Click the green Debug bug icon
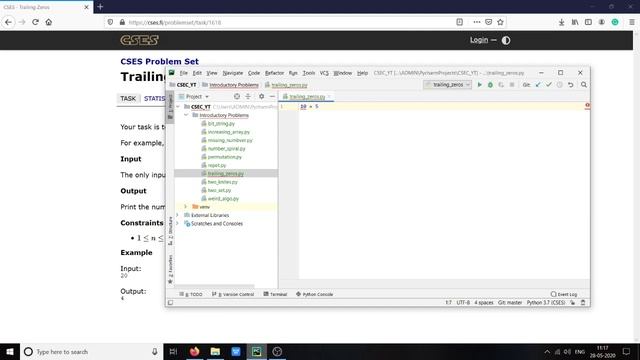Image resolution: width=640 pixels, height=360 pixels. [x=490, y=85]
